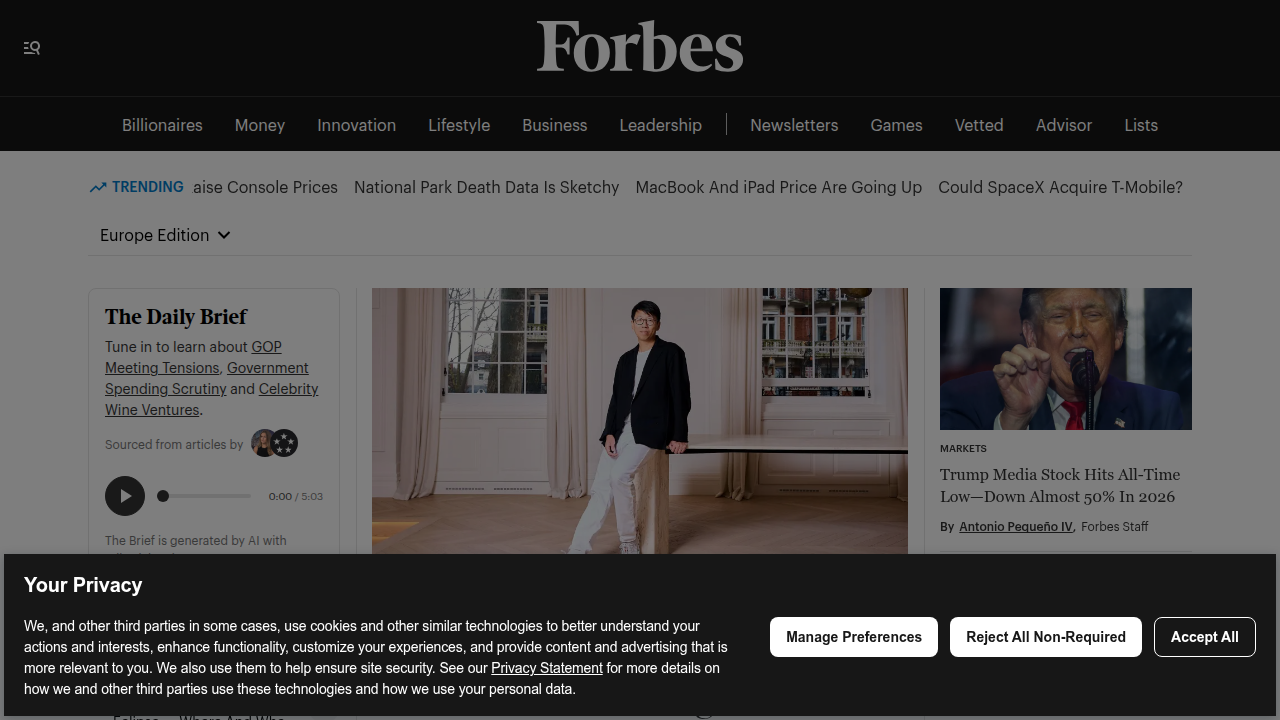The height and width of the screenshot is (720, 1280).
Task: Open author Antonio Pequeño IV's profile
Action: [1016, 527]
